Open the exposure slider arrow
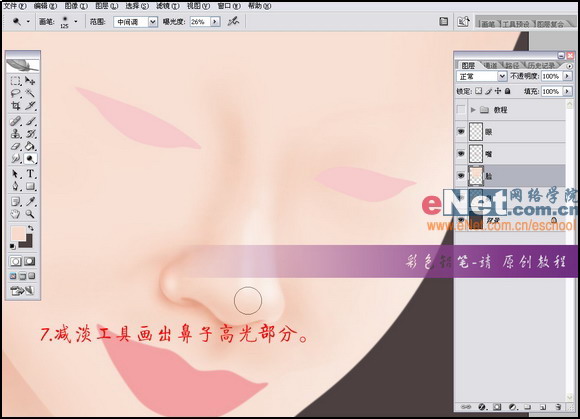 point(215,22)
